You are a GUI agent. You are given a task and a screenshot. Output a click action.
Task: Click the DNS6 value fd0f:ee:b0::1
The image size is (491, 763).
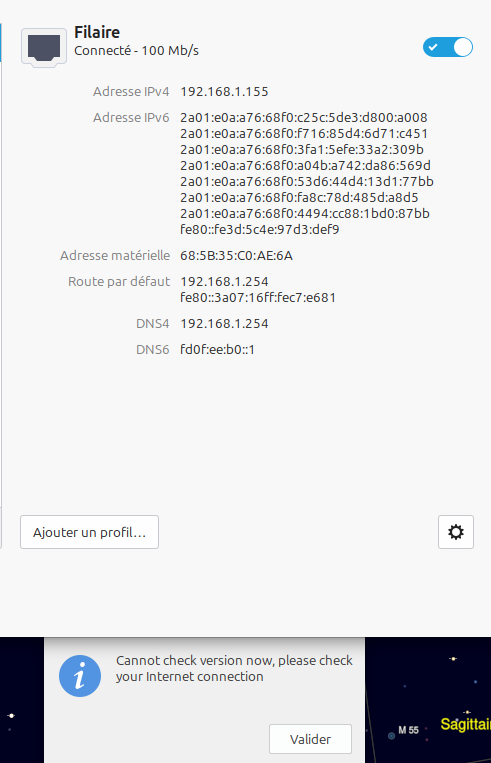(x=218, y=349)
